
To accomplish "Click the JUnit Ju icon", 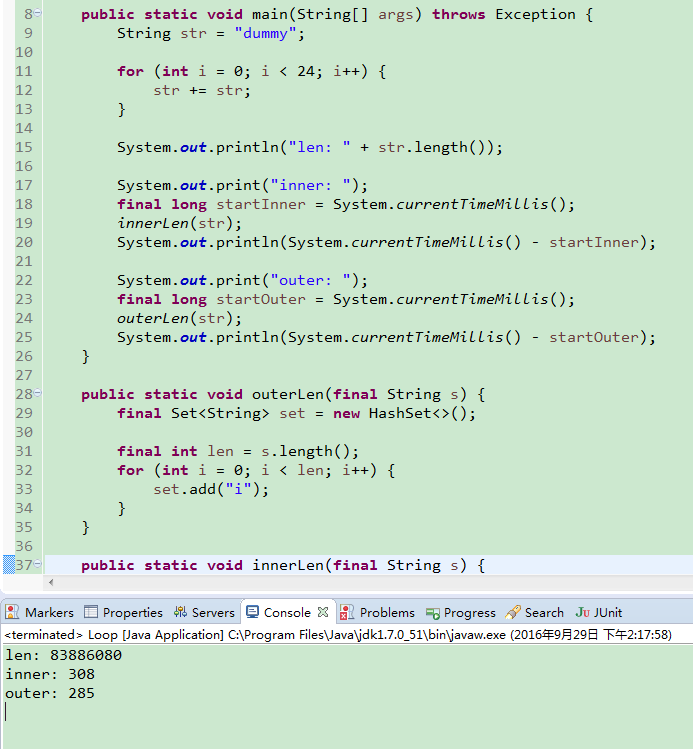I will [583, 612].
